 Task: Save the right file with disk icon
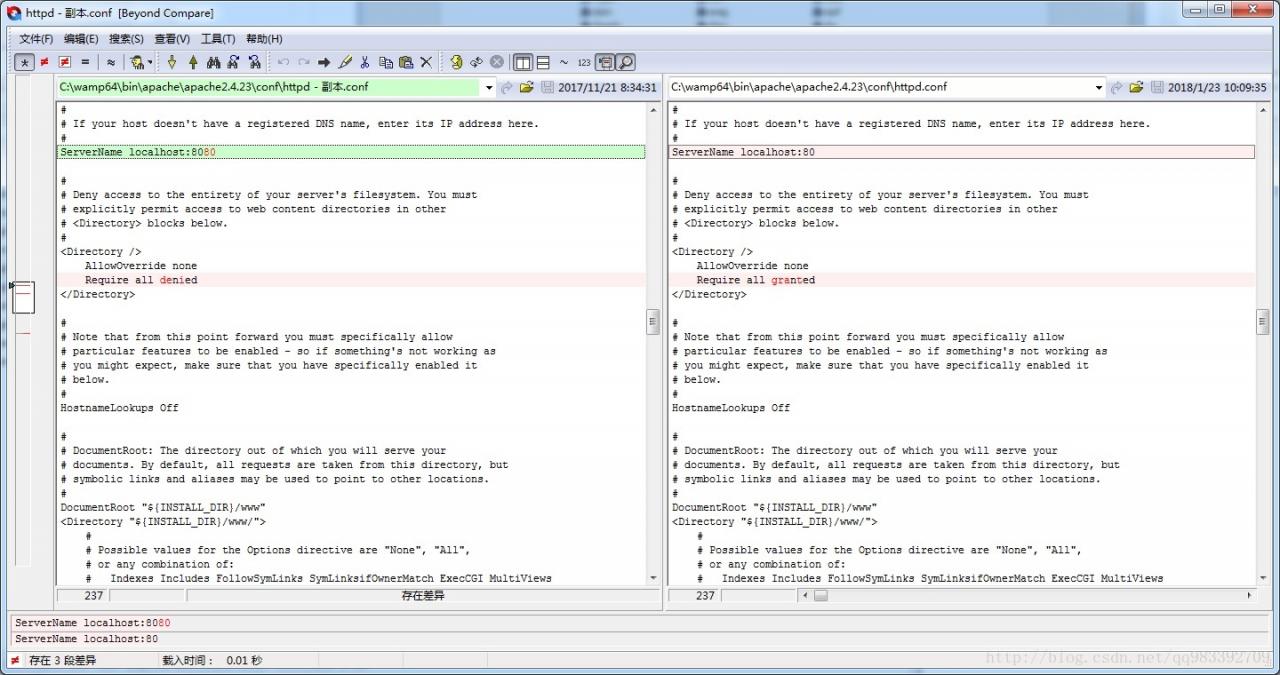[x=1157, y=88]
